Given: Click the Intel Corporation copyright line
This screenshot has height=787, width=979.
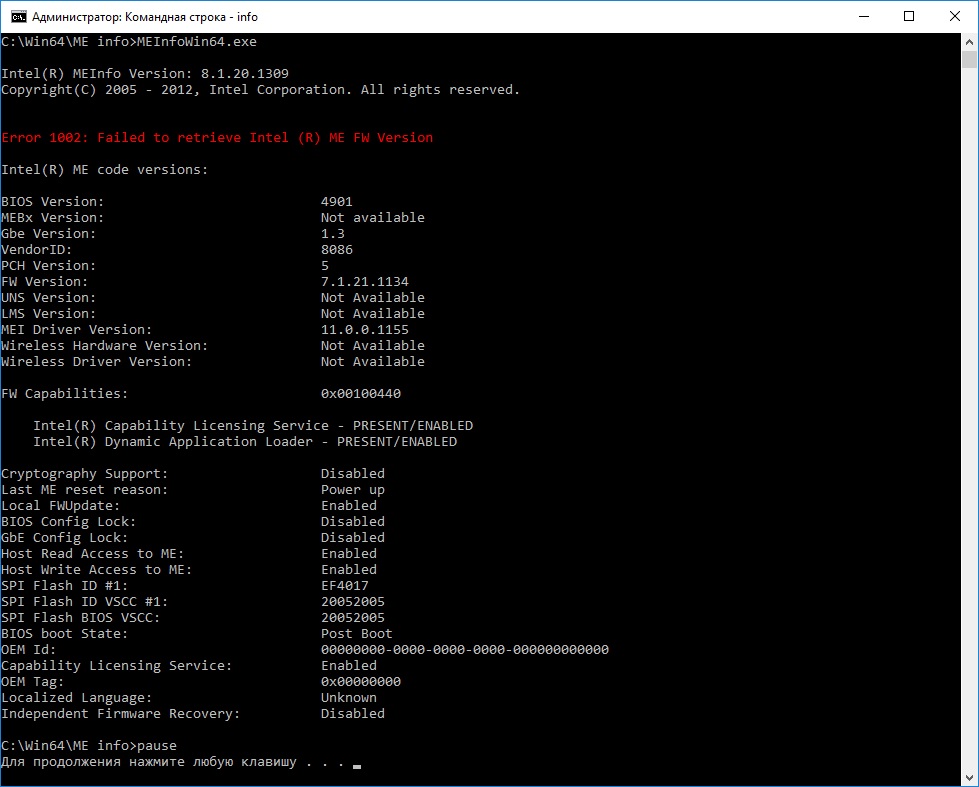Looking at the screenshot, I should pos(260,90).
